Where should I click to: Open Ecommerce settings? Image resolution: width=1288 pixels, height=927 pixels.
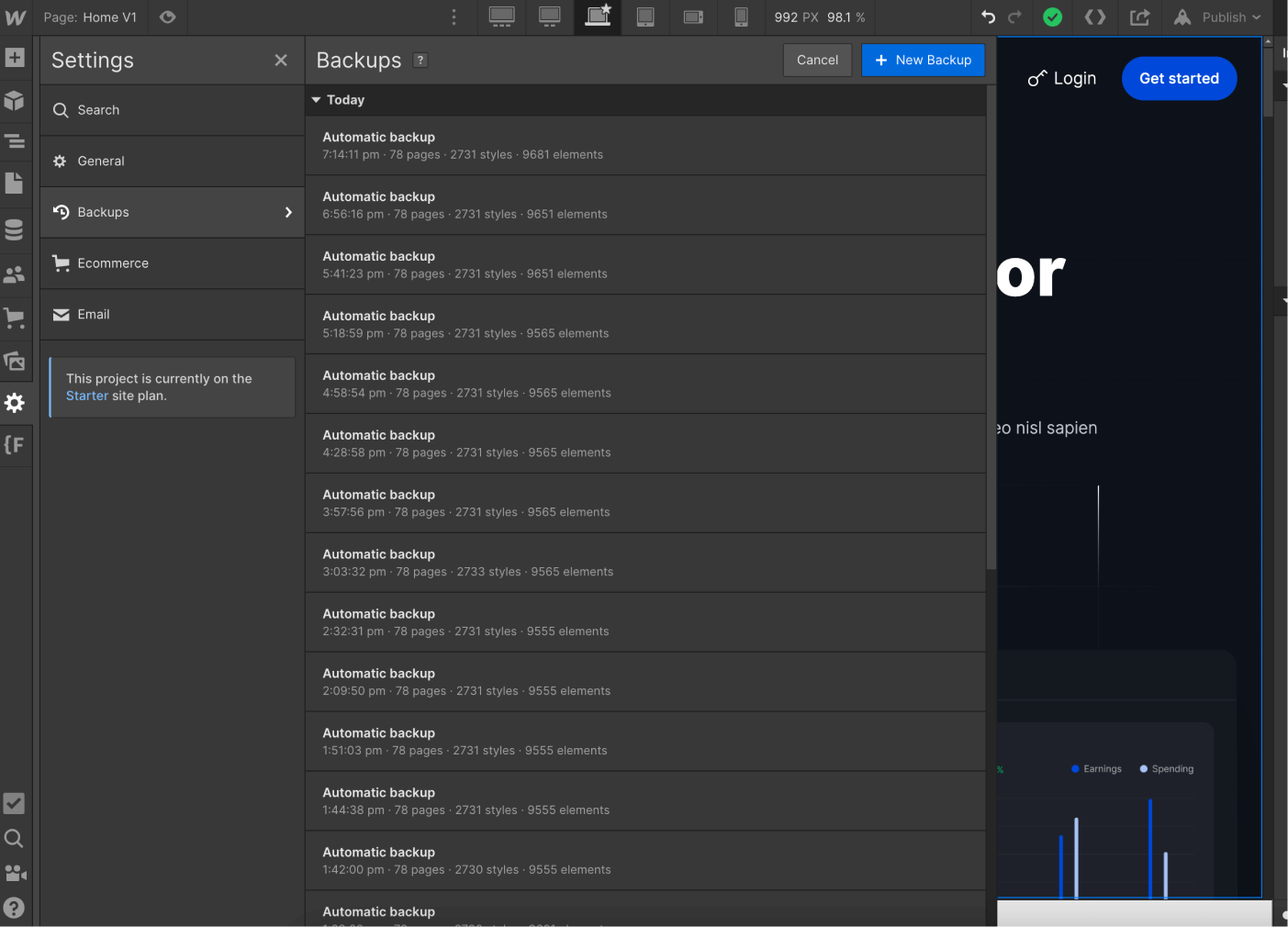coord(173,263)
